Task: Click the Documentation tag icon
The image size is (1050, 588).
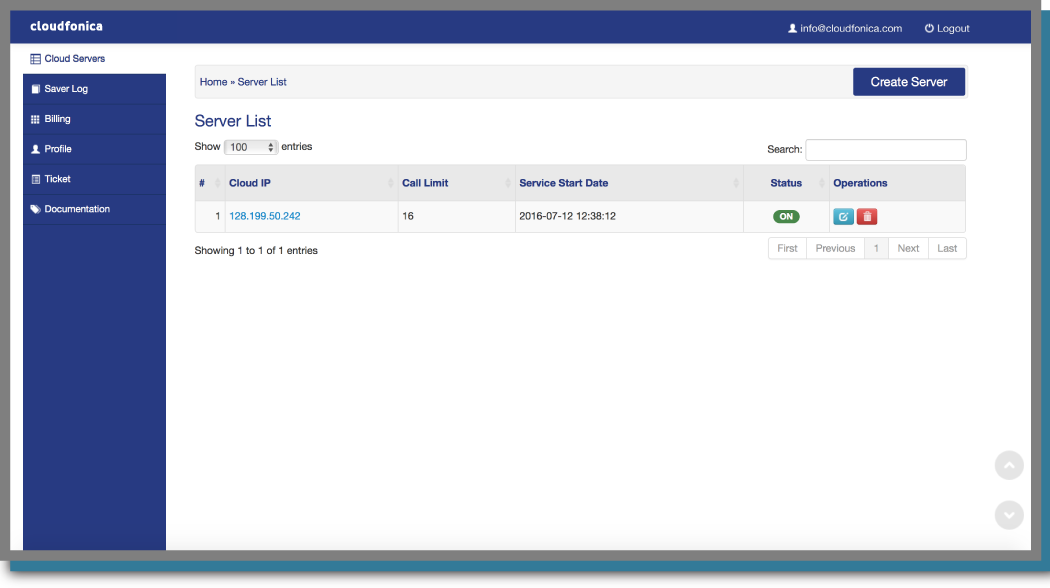Action: 35,210
